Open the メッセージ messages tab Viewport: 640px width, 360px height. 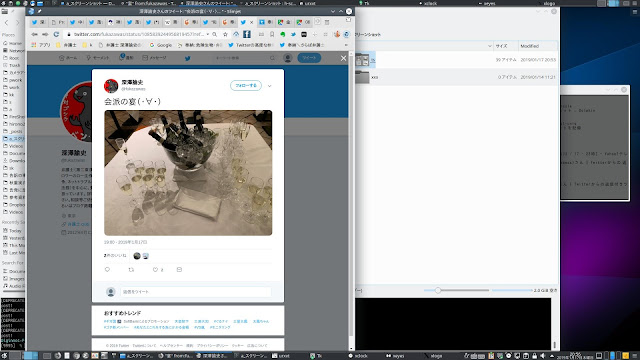154,58
